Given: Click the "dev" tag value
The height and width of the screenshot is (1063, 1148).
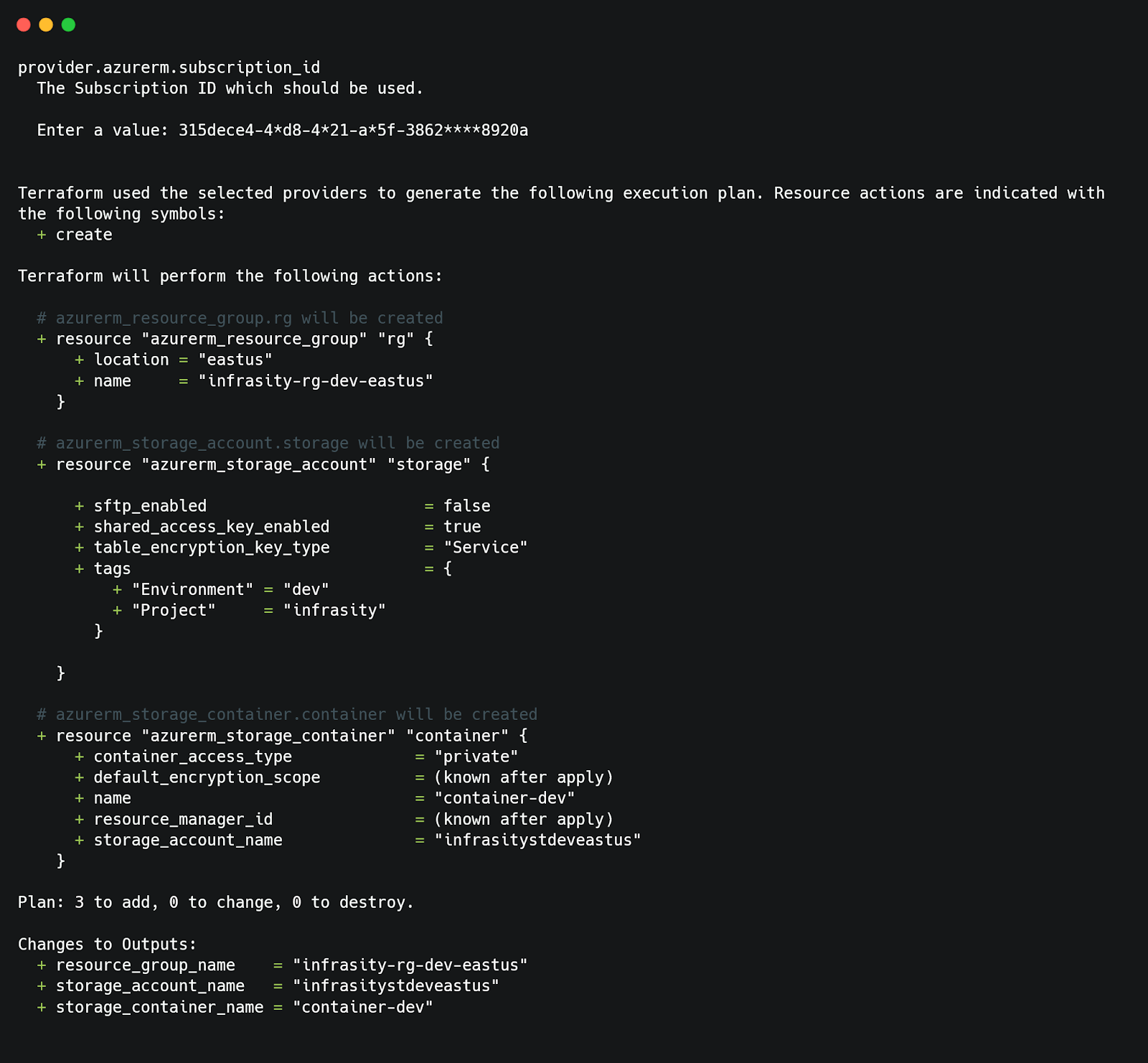Looking at the screenshot, I should click(306, 589).
